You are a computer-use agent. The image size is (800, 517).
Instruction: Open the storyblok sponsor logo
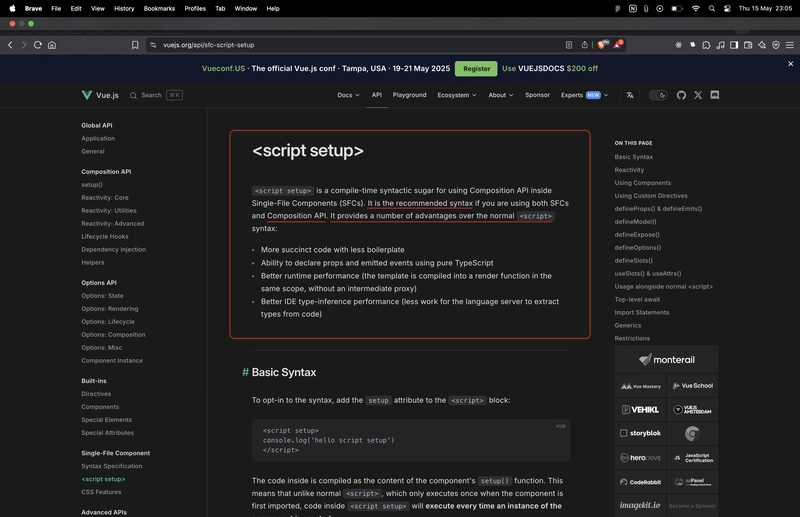[640, 433]
